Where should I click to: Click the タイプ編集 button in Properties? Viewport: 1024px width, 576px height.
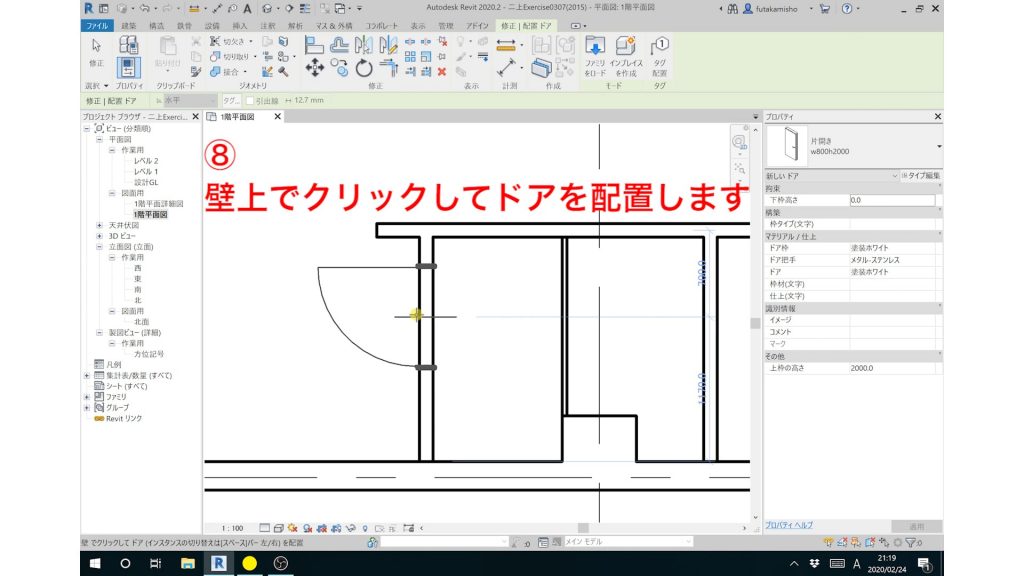point(923,175)
